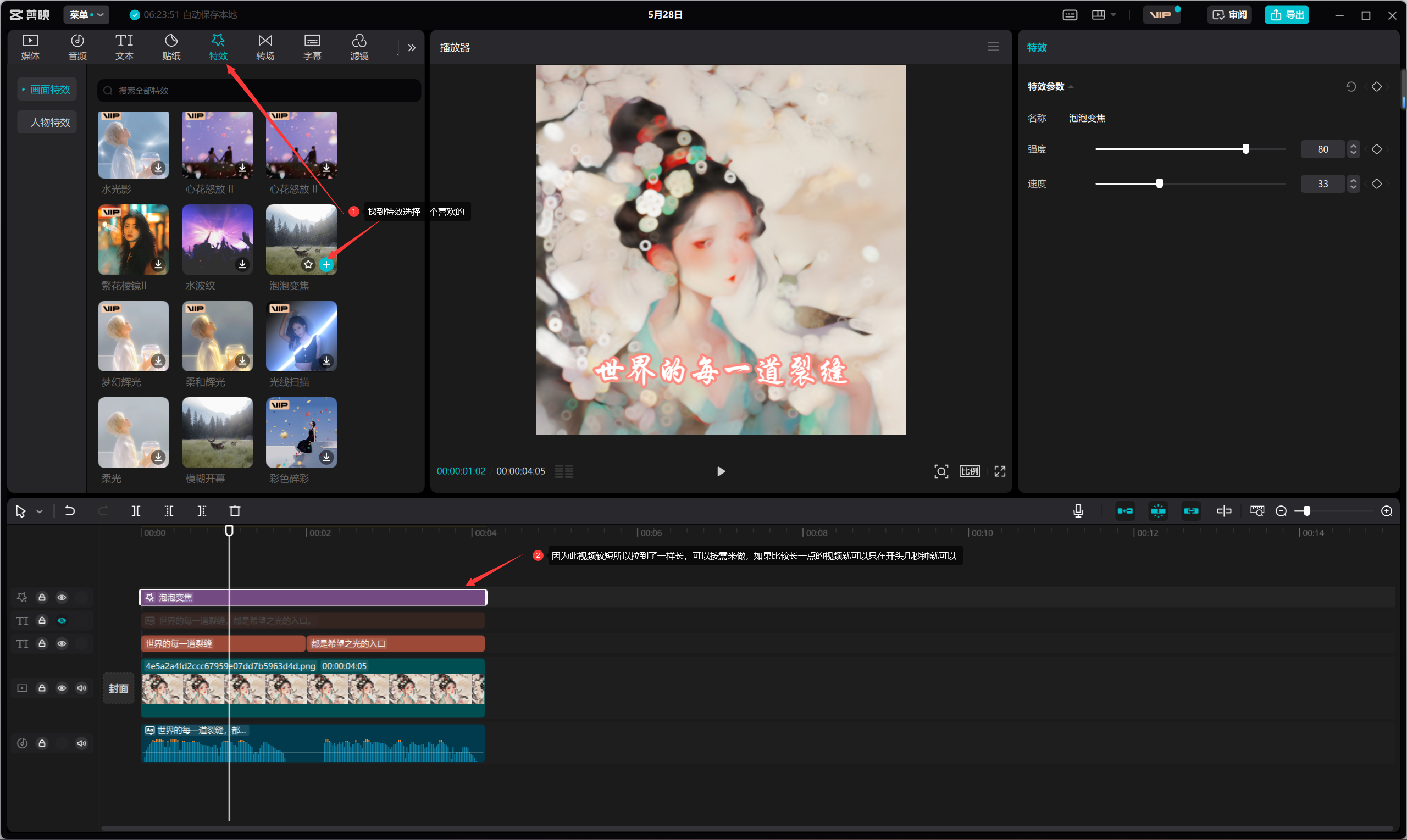The height and width of the screenshot is (840, 1407).
Task: Select the 泡泡变焦 effect clip
Action: click(x=313, y=597)
